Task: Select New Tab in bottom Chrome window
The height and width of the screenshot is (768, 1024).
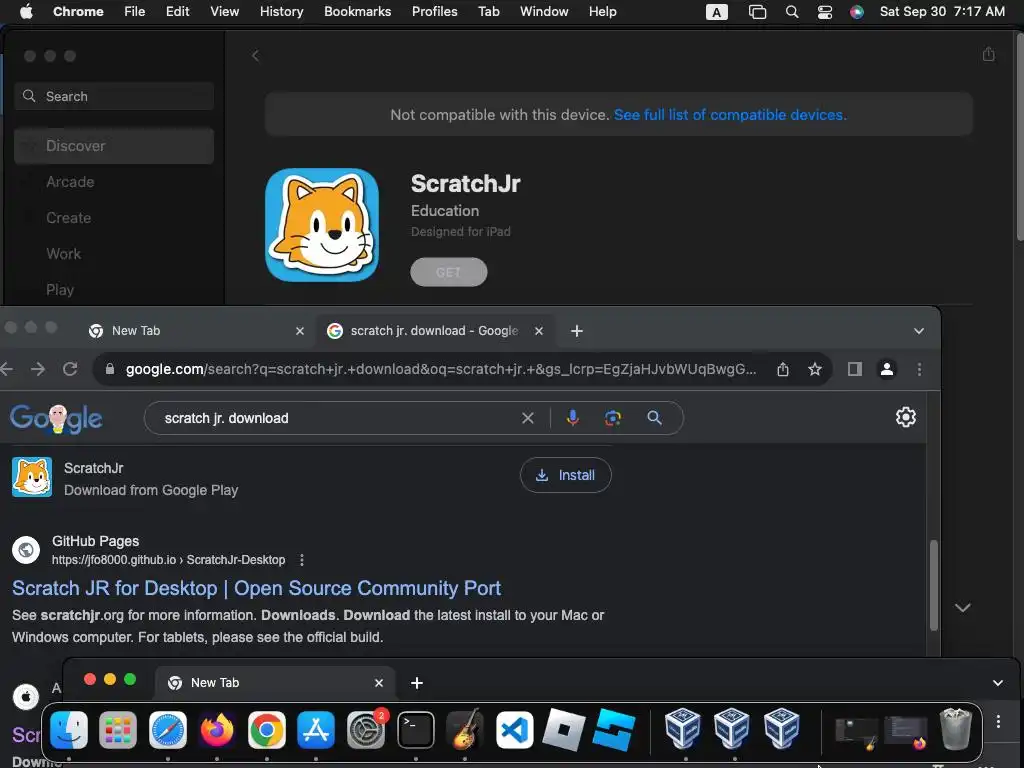Action: pyautogui.click(x=275, y=683)
